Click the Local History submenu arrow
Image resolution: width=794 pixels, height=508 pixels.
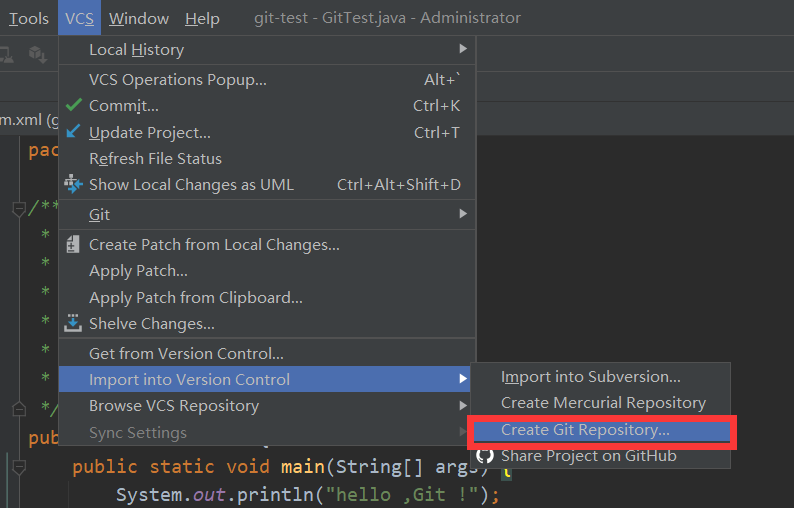tap(463, 49)
